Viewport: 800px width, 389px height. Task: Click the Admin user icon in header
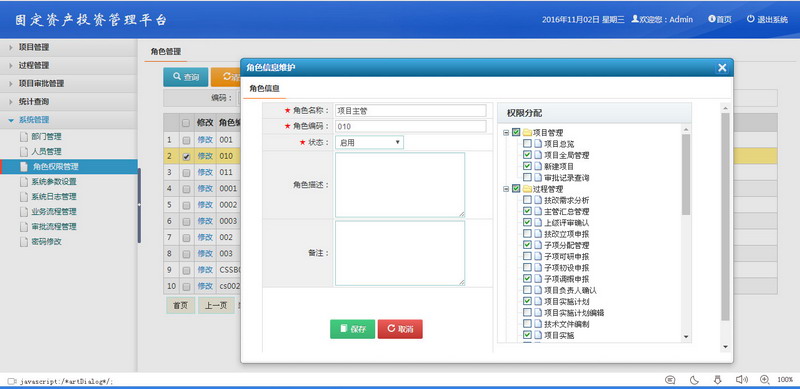[635, 19]
